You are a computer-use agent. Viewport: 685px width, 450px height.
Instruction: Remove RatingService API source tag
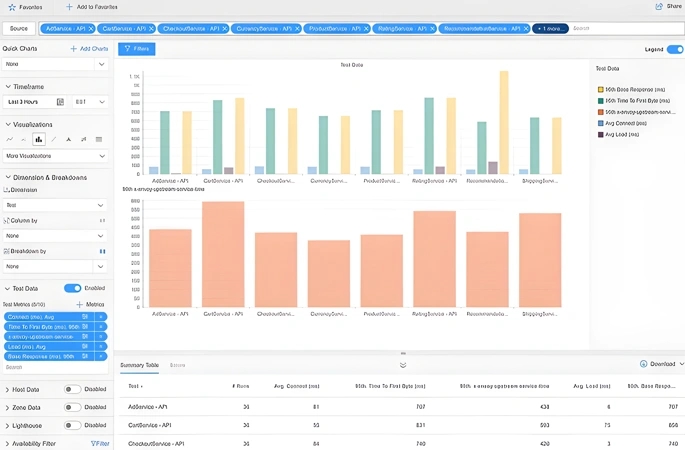pos(432,28)
